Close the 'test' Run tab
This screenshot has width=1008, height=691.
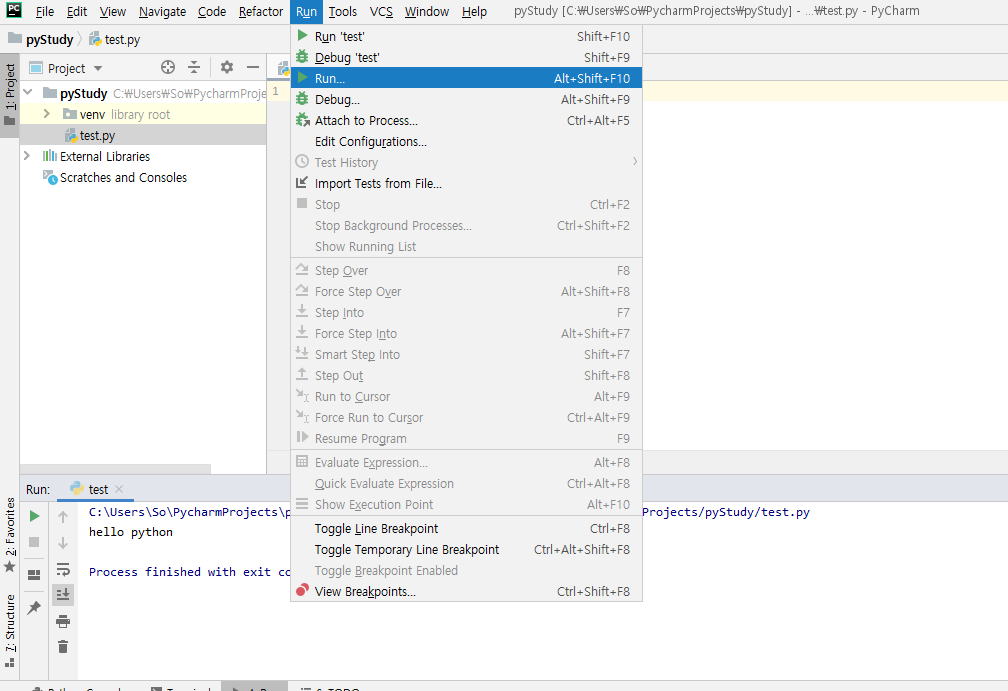119,489
